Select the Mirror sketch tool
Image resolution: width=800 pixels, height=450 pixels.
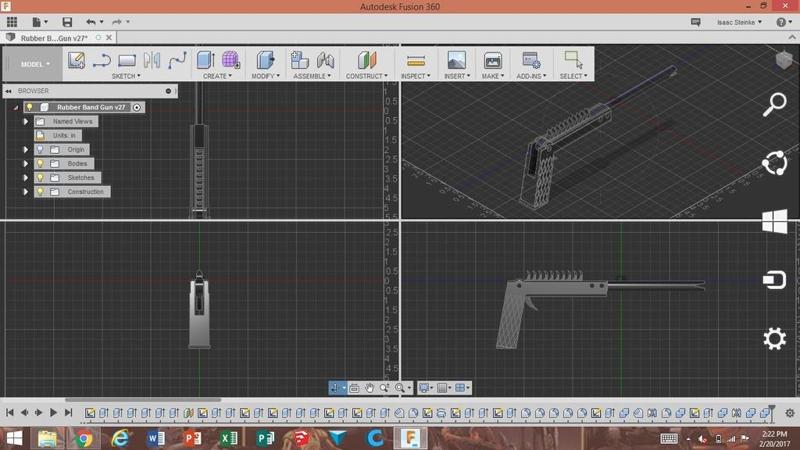(x=152, y=60)
